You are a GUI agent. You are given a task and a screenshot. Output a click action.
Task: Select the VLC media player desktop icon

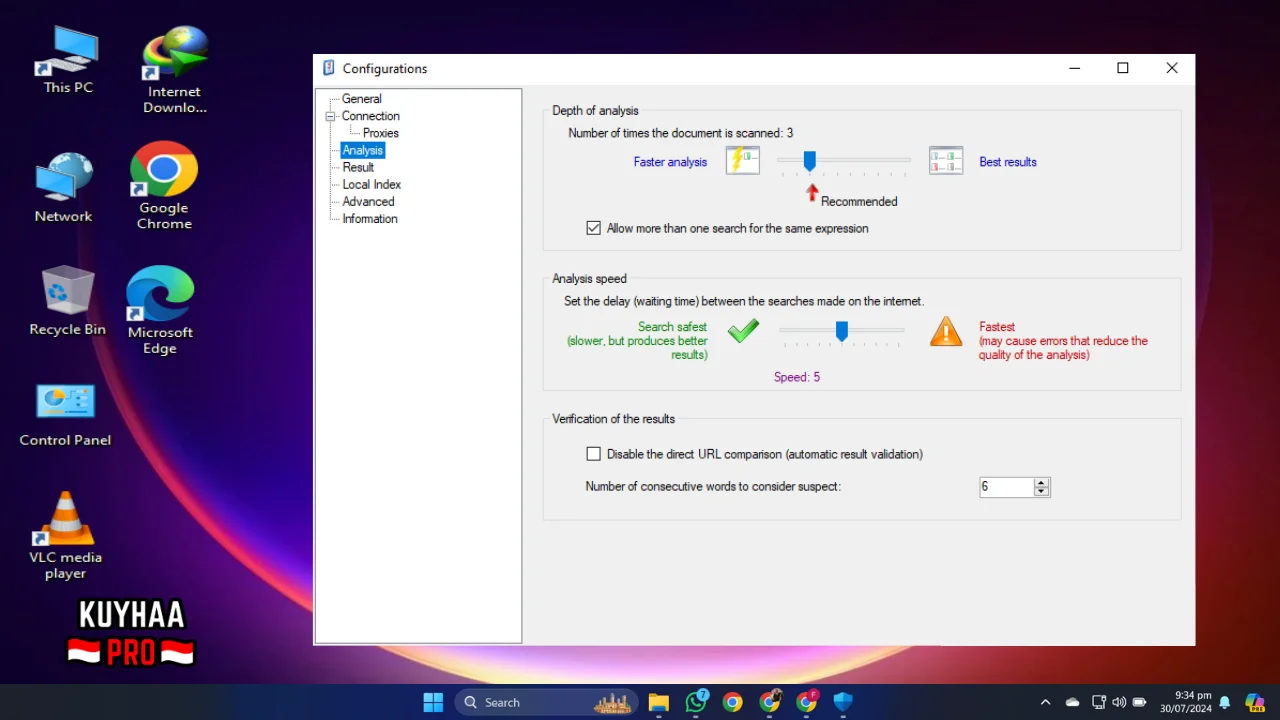point(66,535)
